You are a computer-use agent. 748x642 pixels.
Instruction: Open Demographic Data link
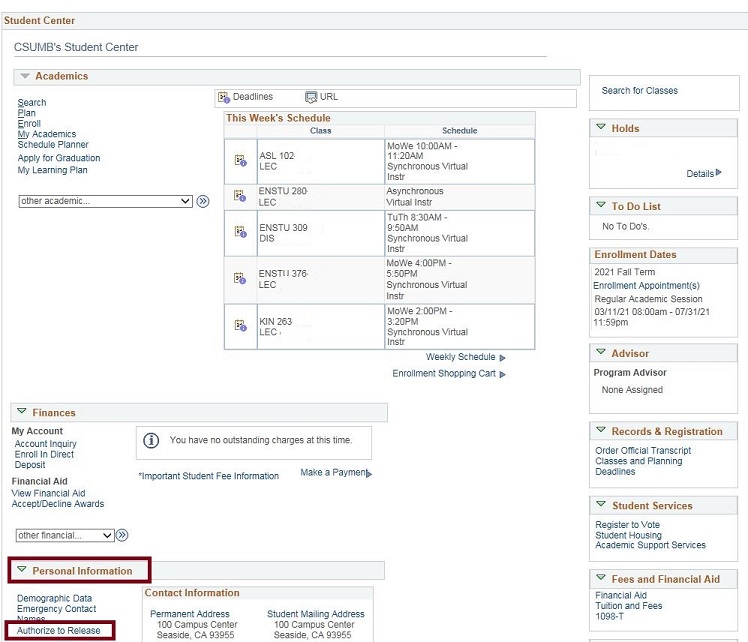(x=54, y=599)
